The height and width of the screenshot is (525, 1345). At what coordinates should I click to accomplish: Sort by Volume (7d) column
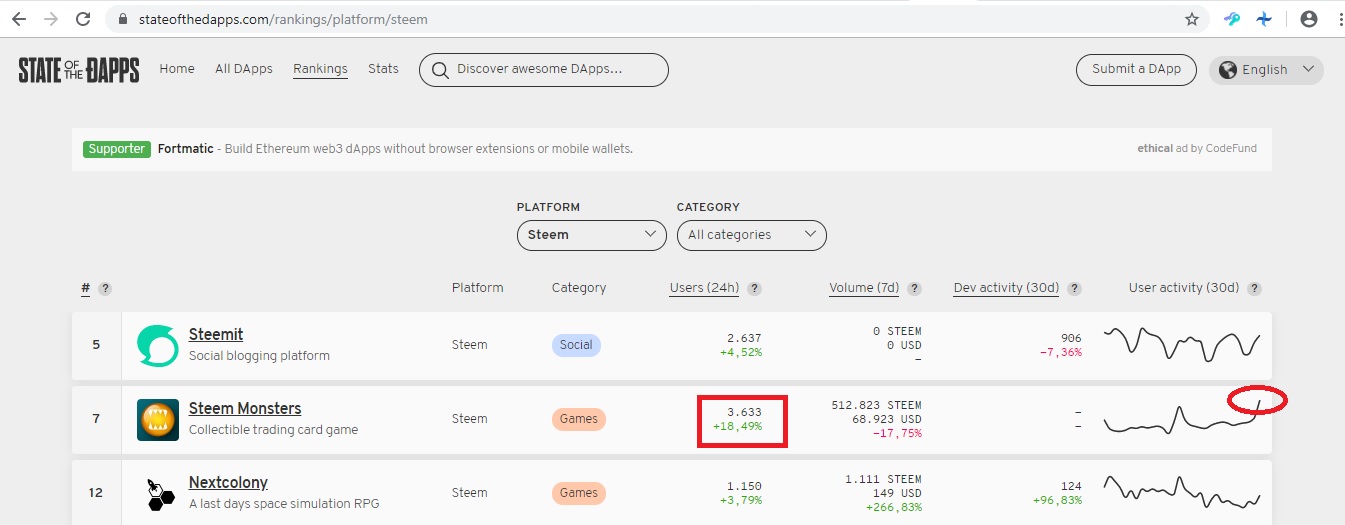(864, 288)
